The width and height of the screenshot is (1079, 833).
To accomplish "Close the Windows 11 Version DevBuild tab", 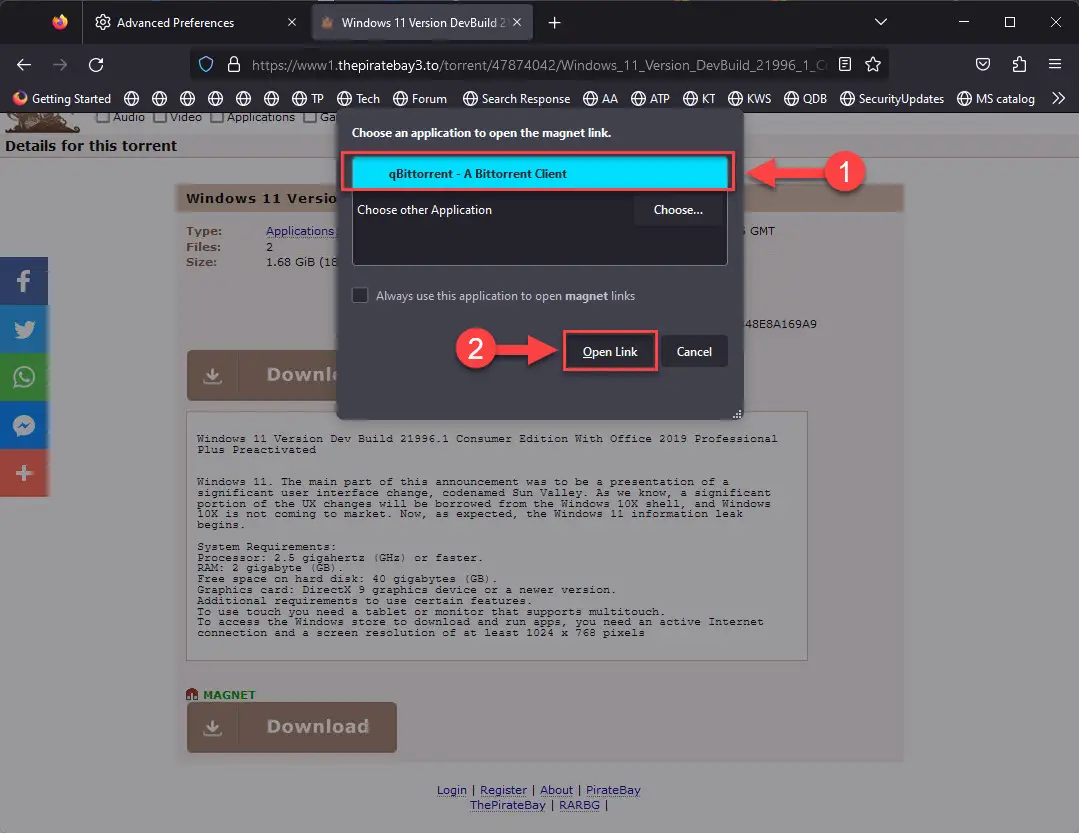I will pos(517,22).
